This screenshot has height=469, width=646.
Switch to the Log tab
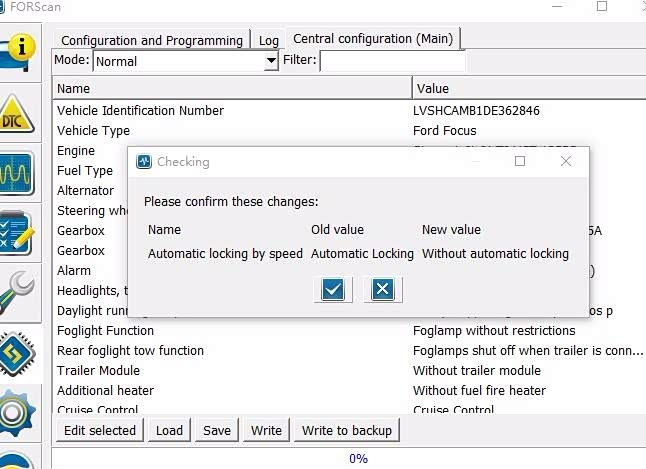[269, 40]
